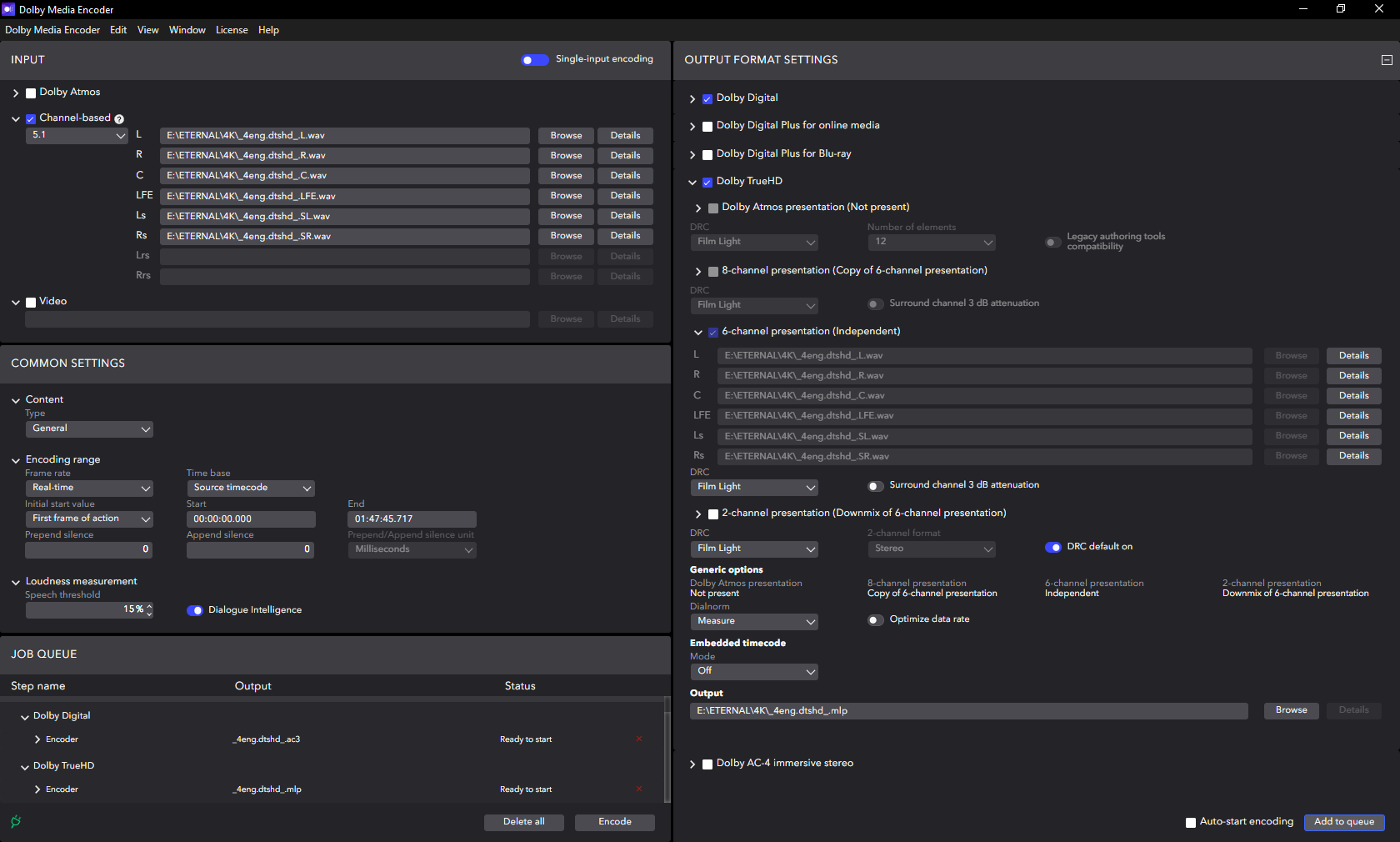Click the Encode button
The width and height of the screenshot is (1400, 842).
(x=614, y=822)
